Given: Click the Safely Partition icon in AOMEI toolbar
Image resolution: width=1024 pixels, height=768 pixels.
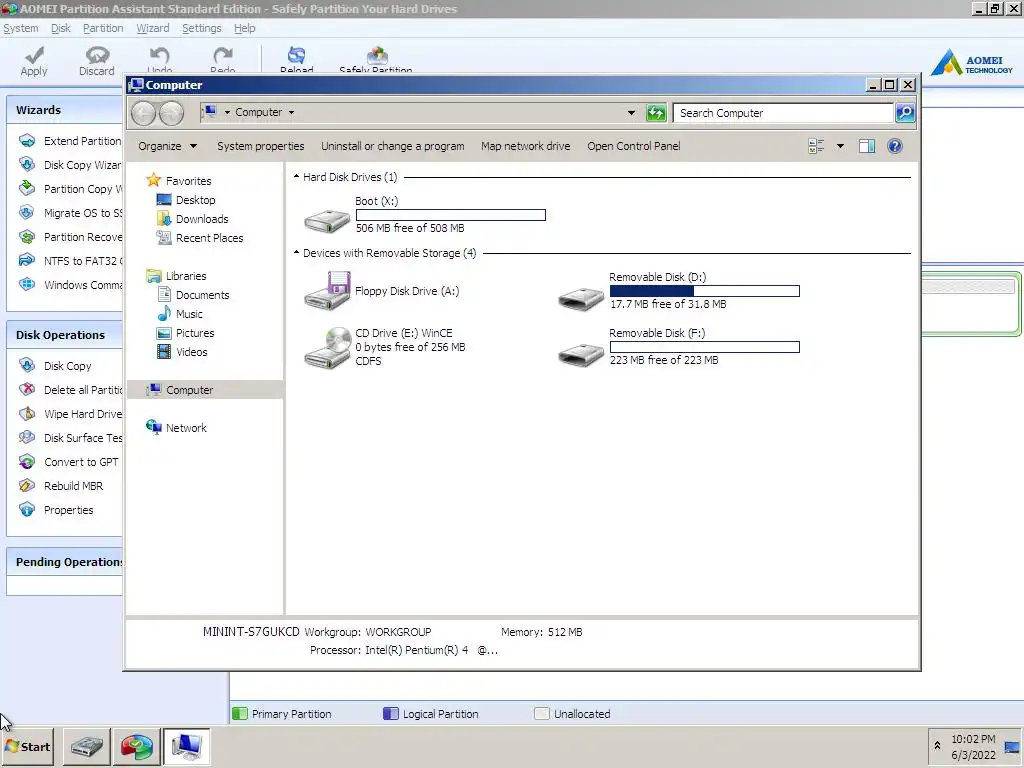Looking at the screenshot, I should [377, 56].
